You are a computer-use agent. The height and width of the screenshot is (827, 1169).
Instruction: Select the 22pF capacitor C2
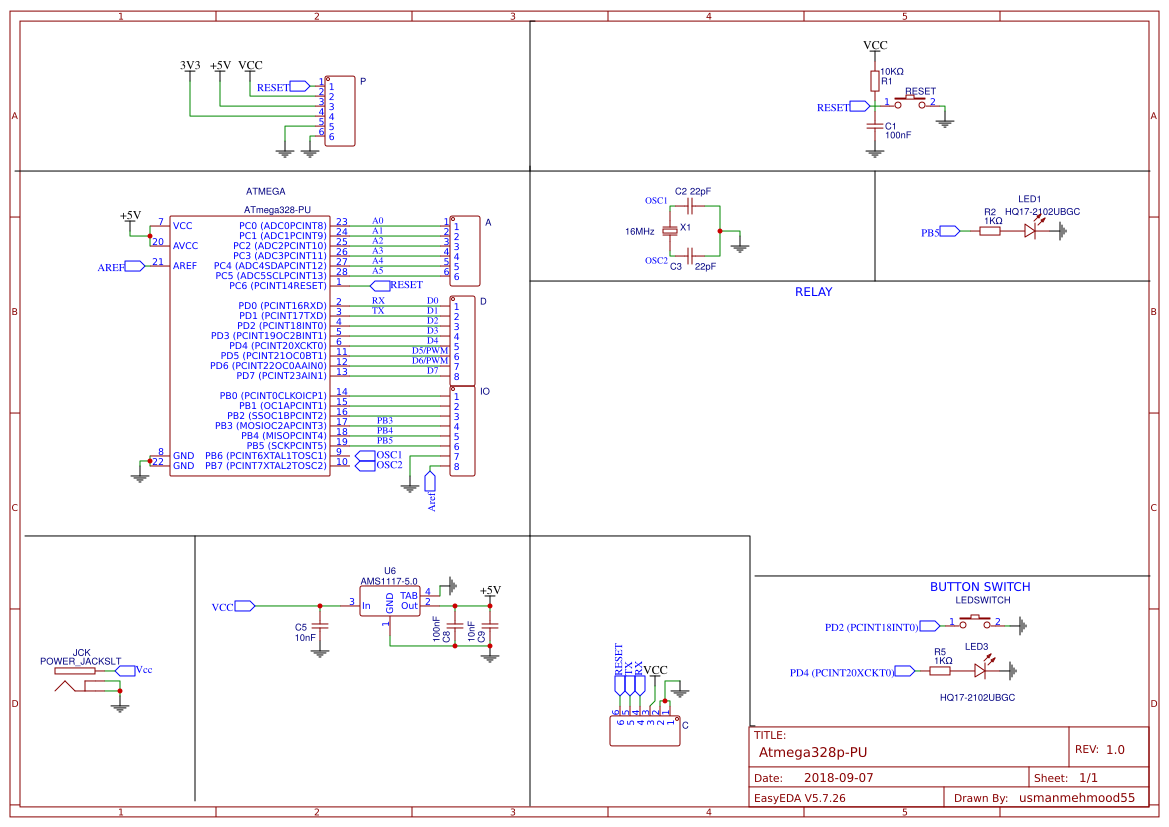[688, 206]
